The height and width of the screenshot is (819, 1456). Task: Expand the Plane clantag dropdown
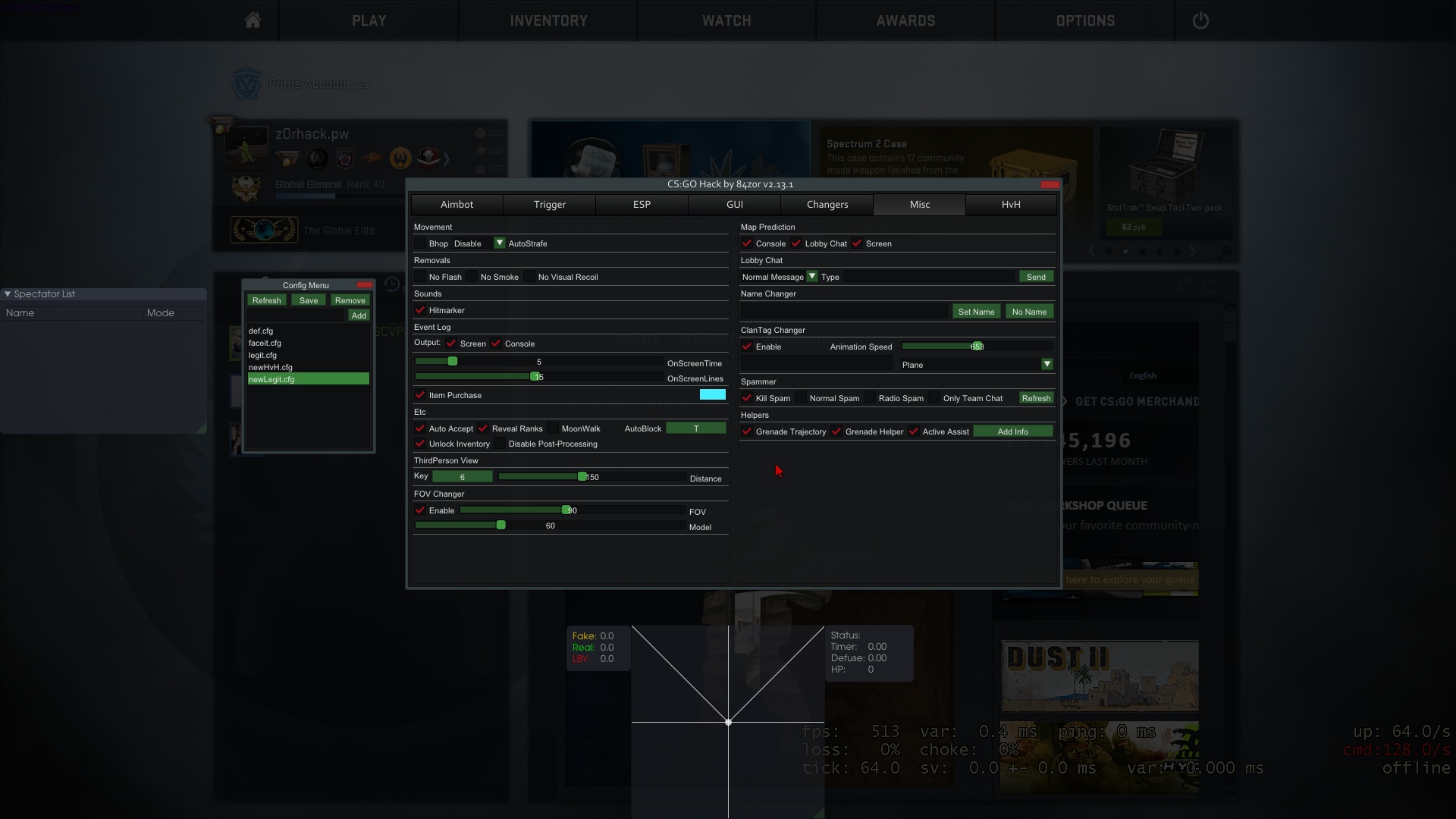pos(1046,365)
